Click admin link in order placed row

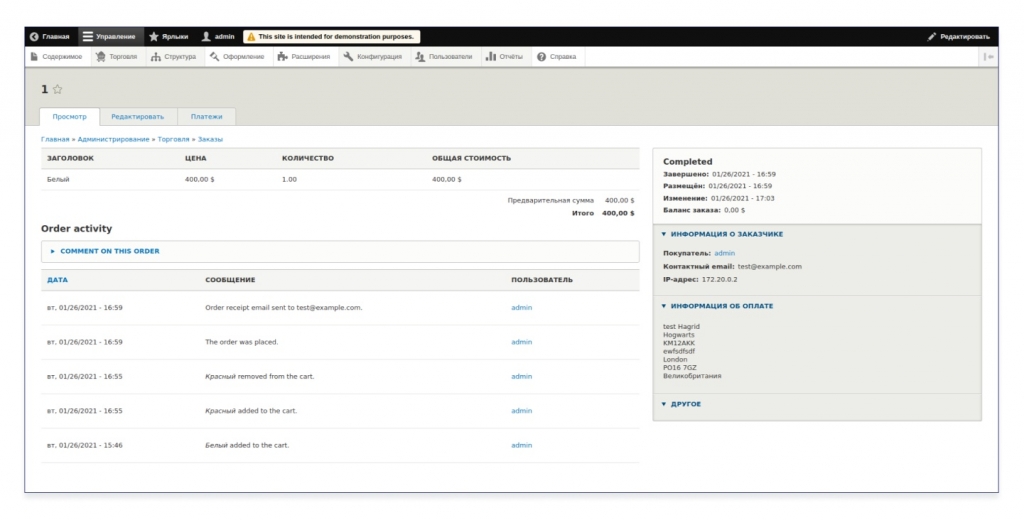click(521, 342)
